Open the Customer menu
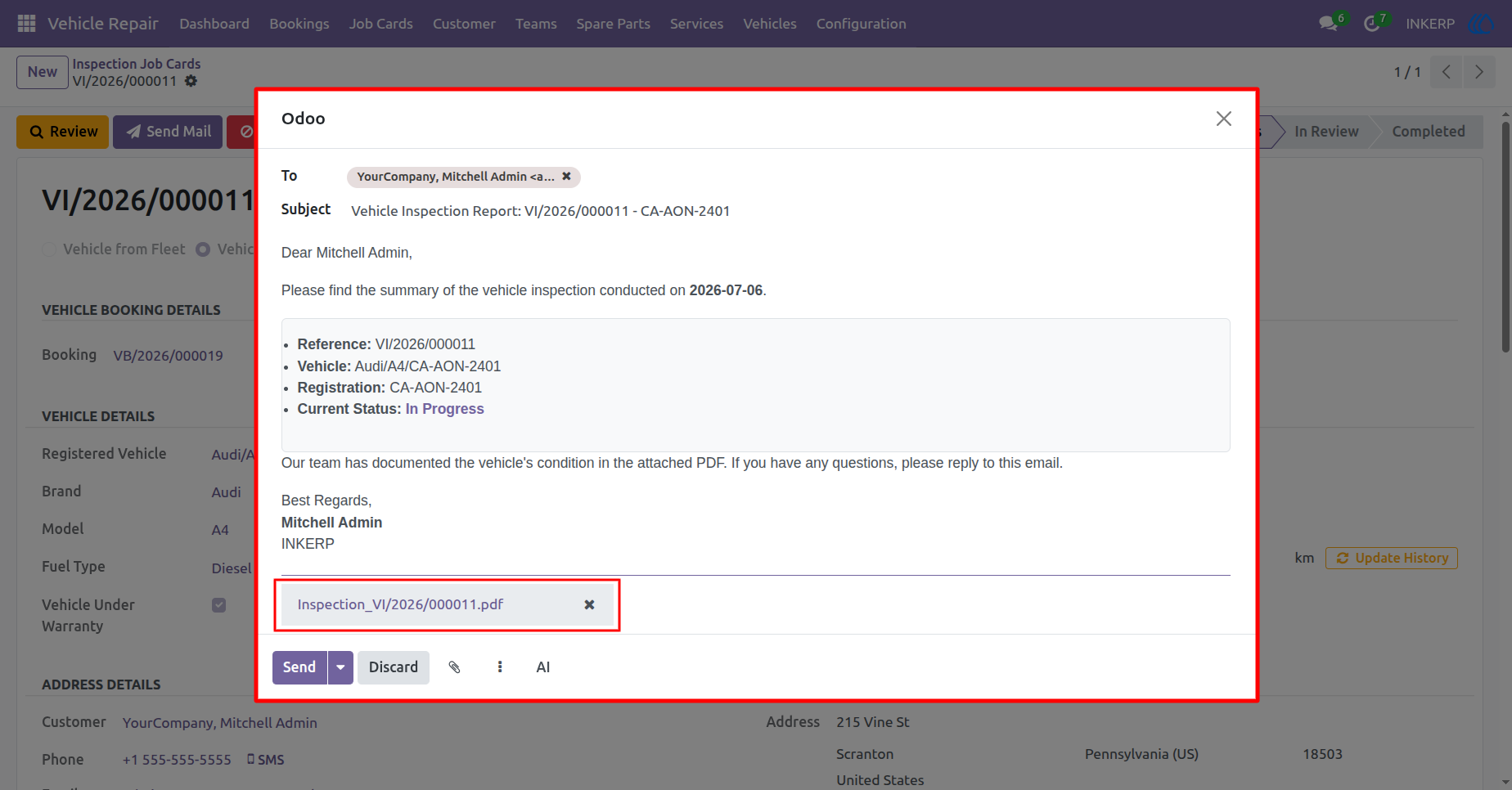The height and width of the screenshot is (790, 1512). [464, 24]
